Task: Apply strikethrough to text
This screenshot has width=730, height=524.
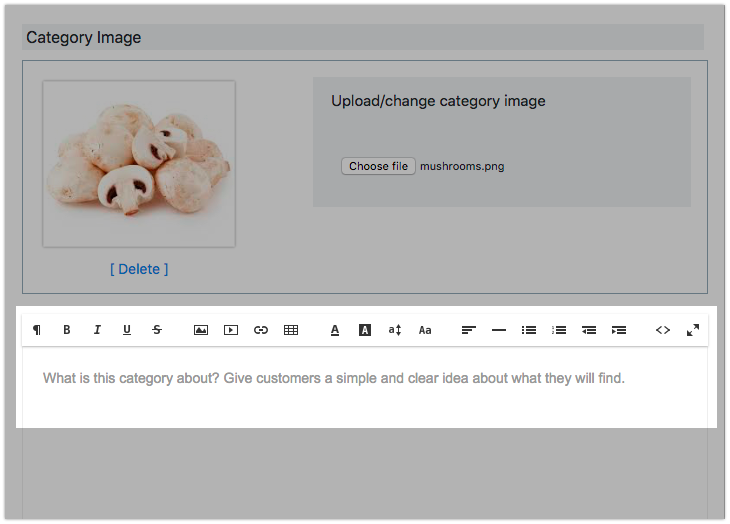Action: point(157,330)
